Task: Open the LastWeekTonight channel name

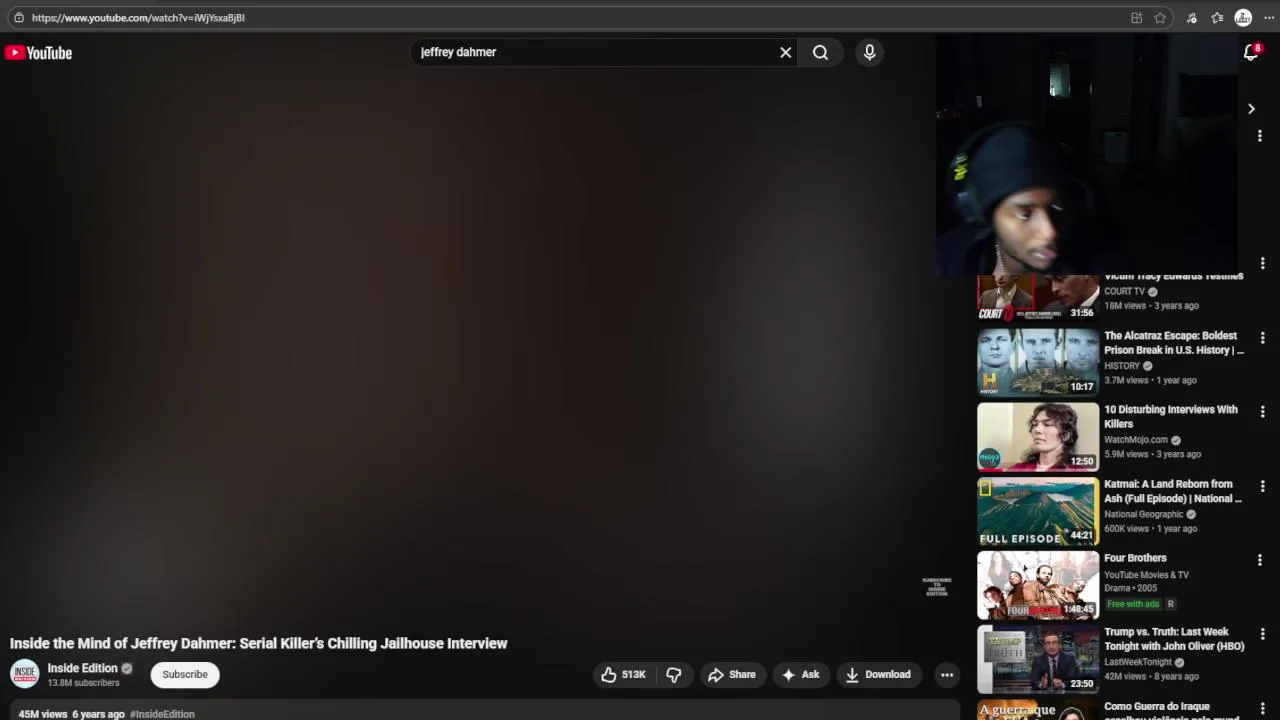Action: pyautogui.click(x=1138, y=662)
